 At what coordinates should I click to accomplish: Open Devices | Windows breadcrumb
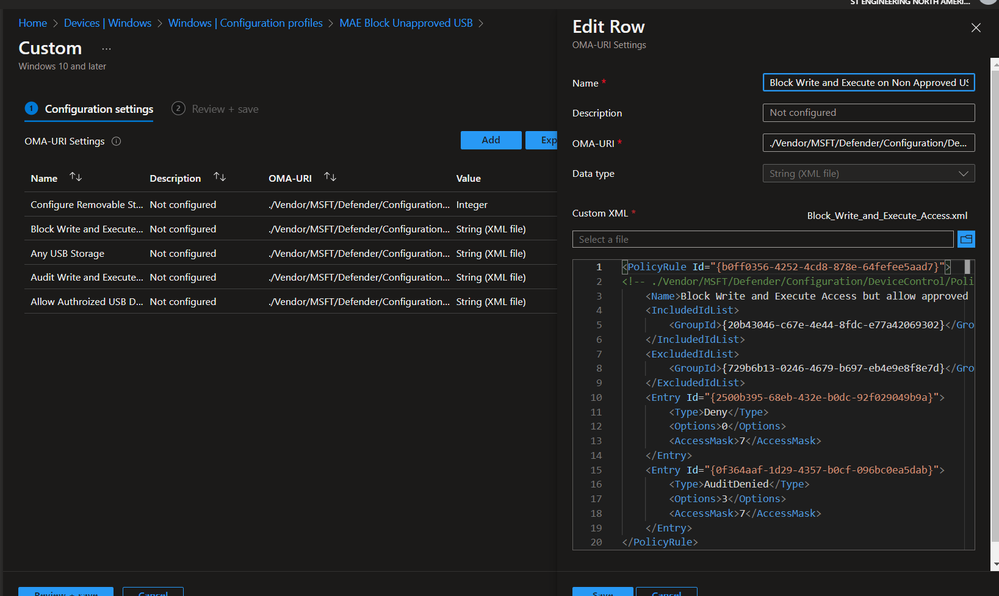pyautogui.click(x=108, y=23)
